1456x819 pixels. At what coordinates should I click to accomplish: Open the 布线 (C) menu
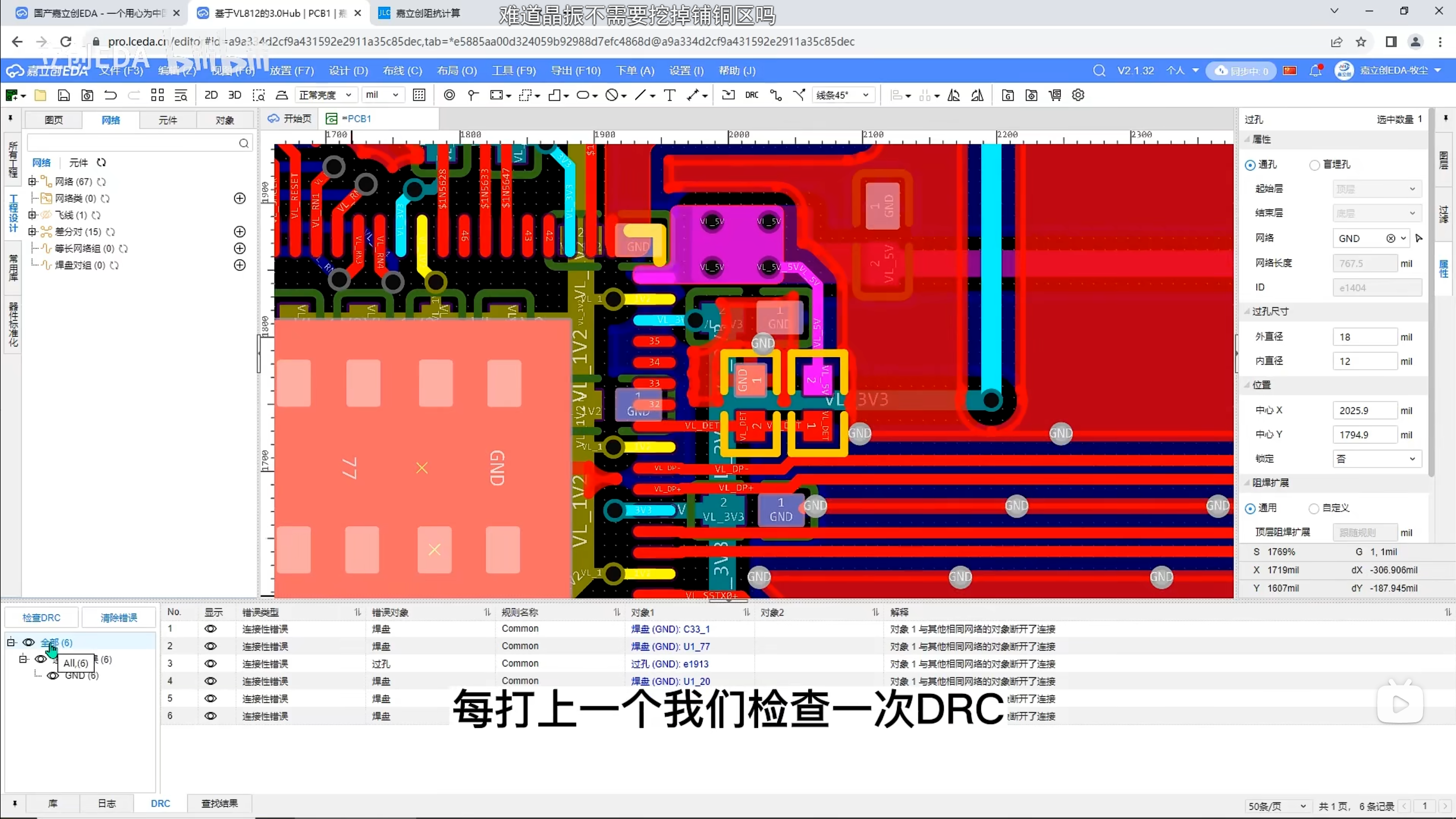pos(402,71)
